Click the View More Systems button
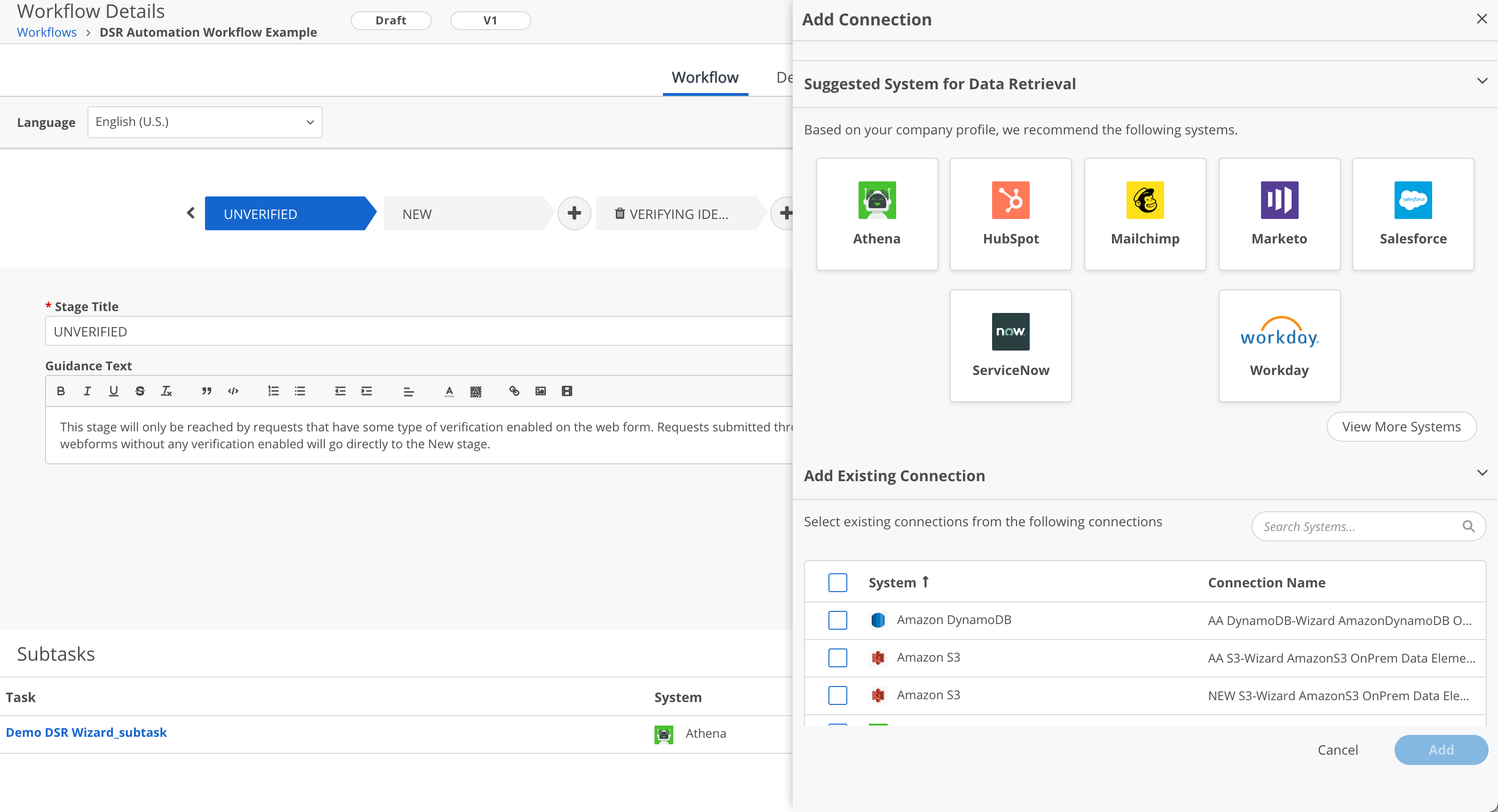 1401,427
